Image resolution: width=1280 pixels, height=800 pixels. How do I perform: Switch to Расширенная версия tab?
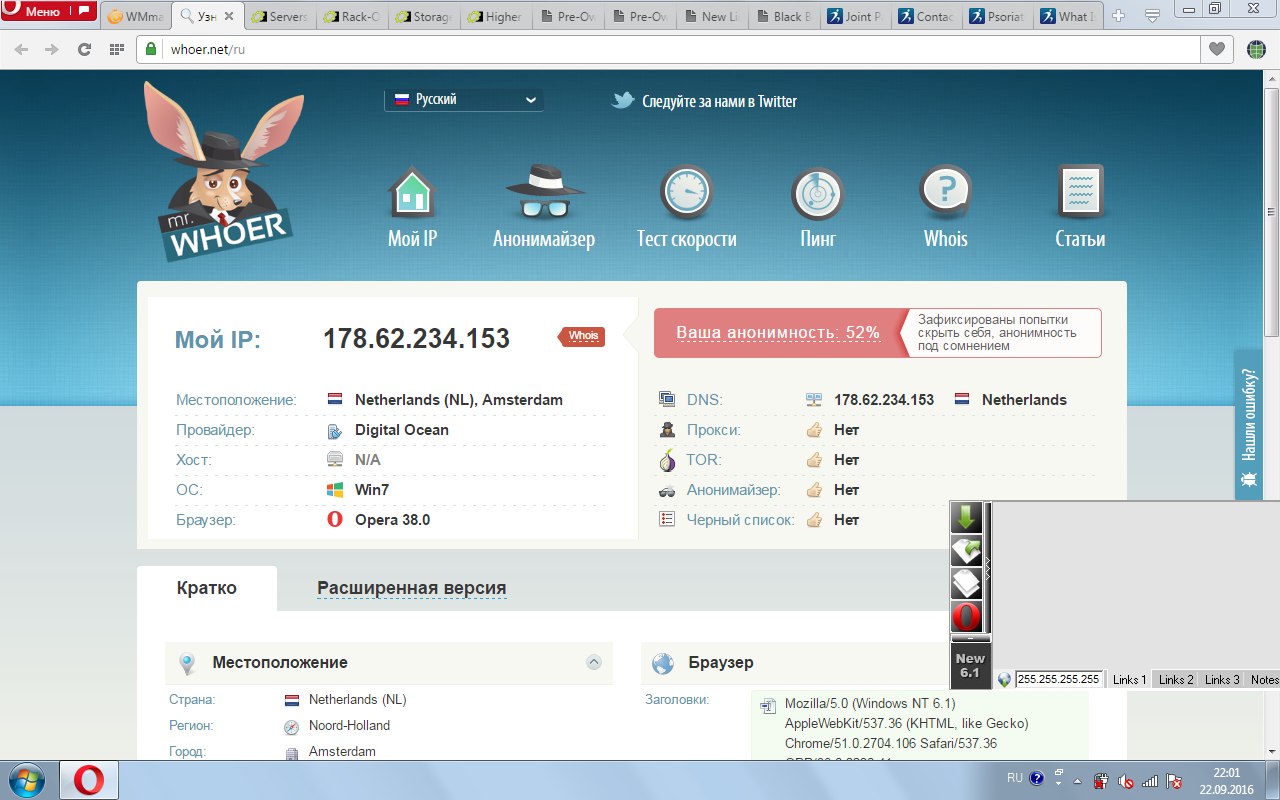pyautogui.click(x=412, y=588)
